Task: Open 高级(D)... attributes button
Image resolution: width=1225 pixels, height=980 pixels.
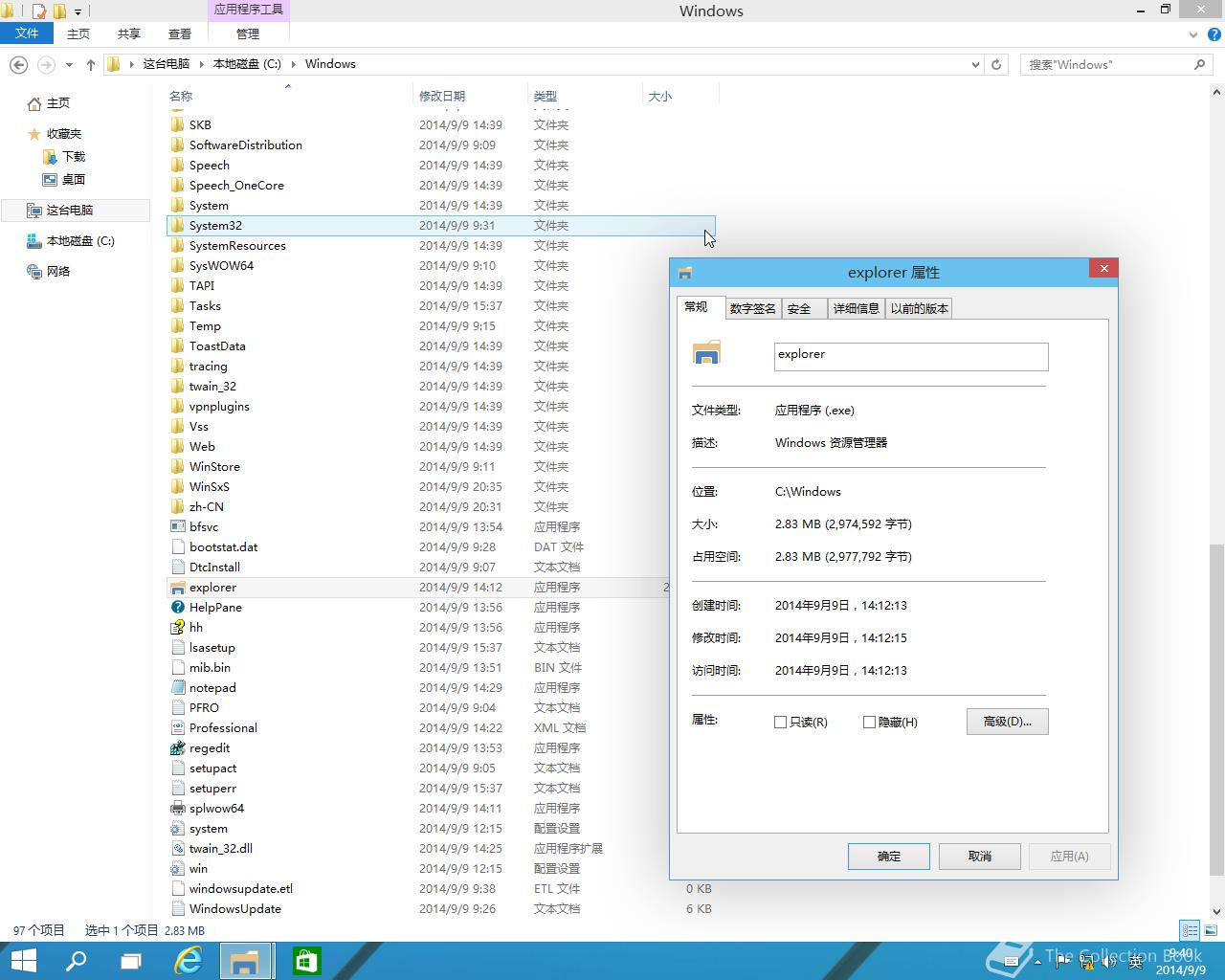Action: (1008, 722)
